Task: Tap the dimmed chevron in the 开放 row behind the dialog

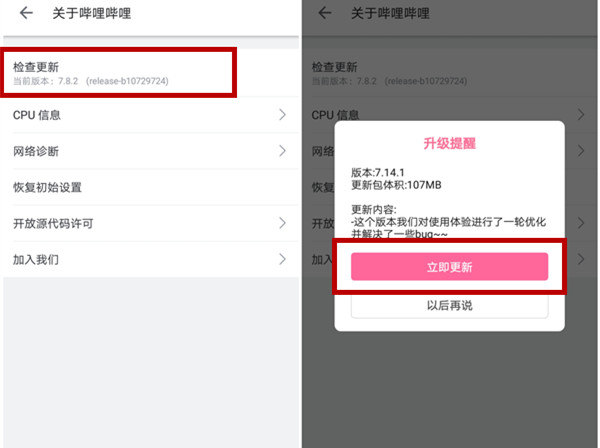Action: 581,223
